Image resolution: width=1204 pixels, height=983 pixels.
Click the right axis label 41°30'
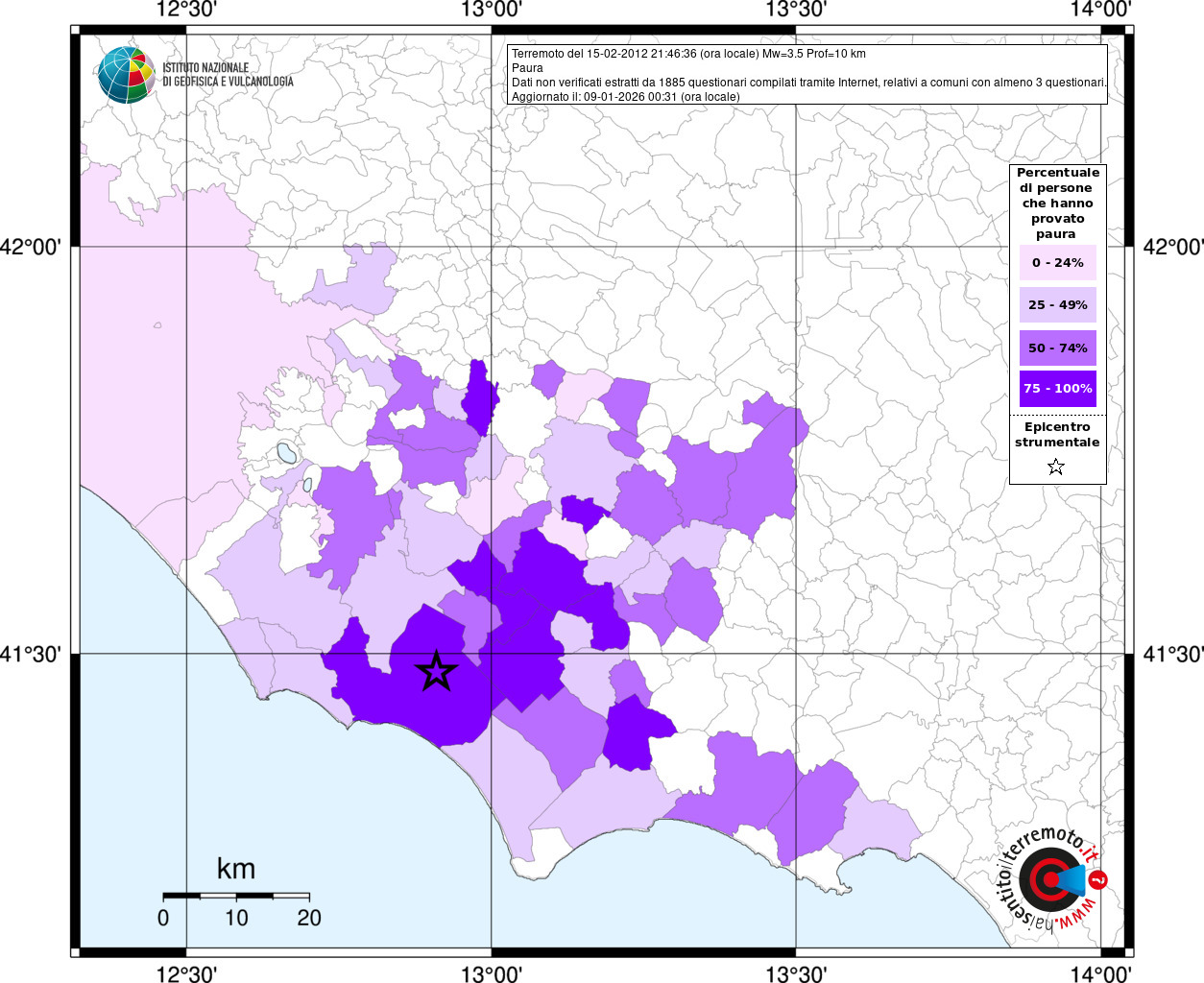click(1173, 654)
